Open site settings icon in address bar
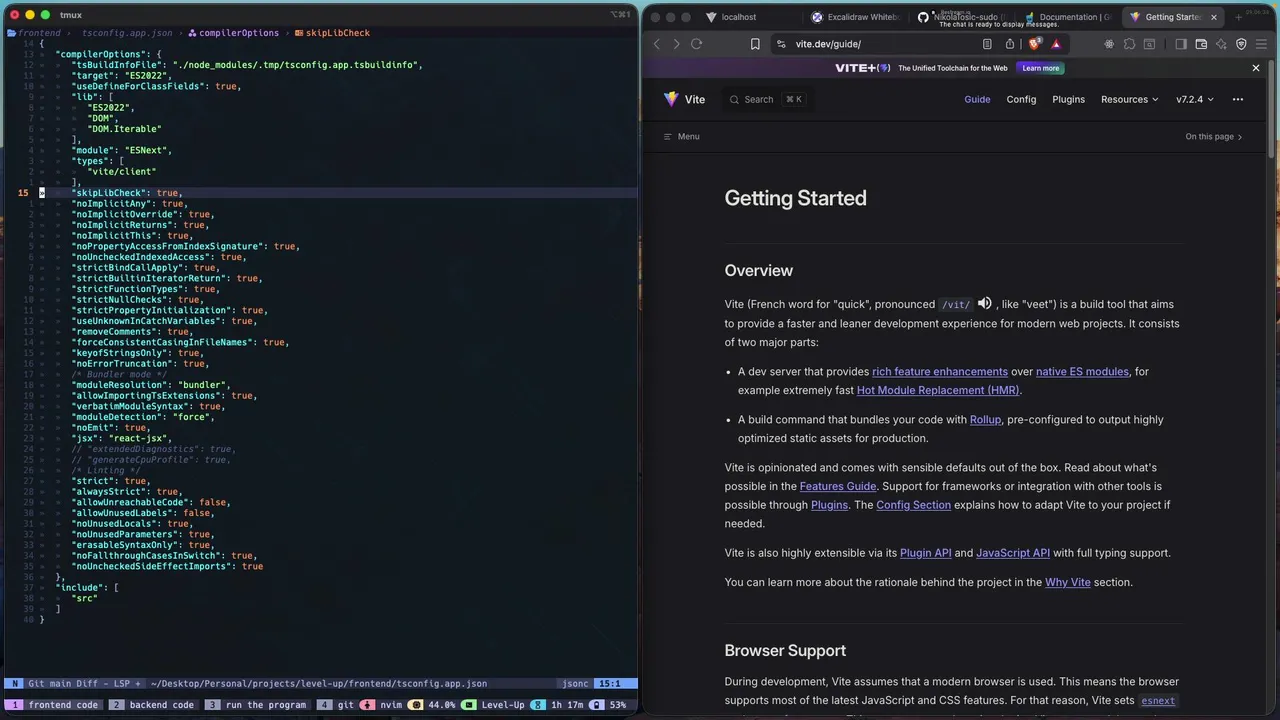The image size is (1280, 720). tap(780, 44)
